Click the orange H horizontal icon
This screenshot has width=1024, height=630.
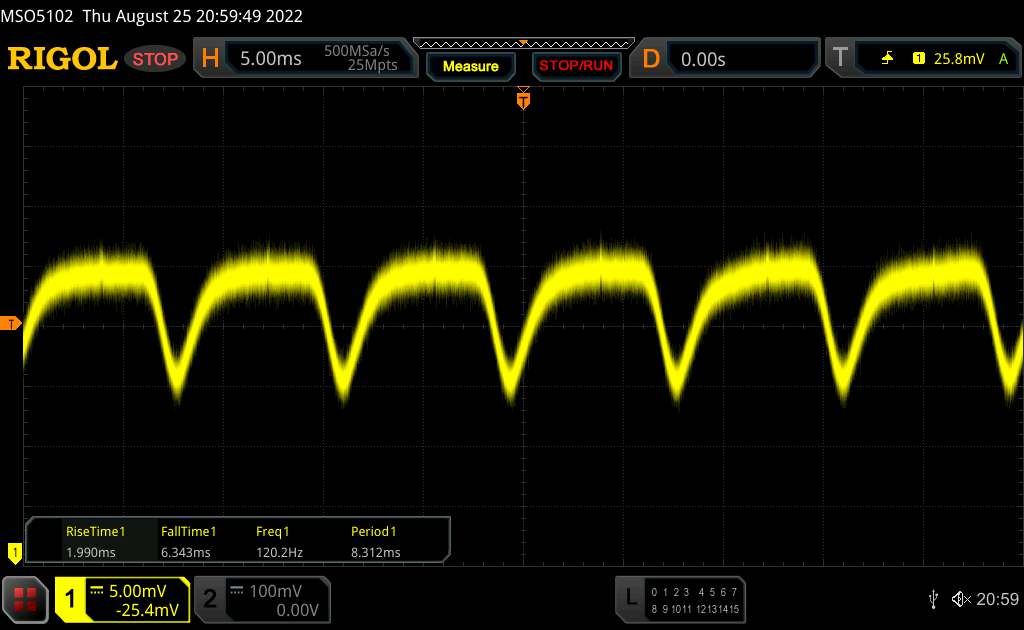point(210,59)
